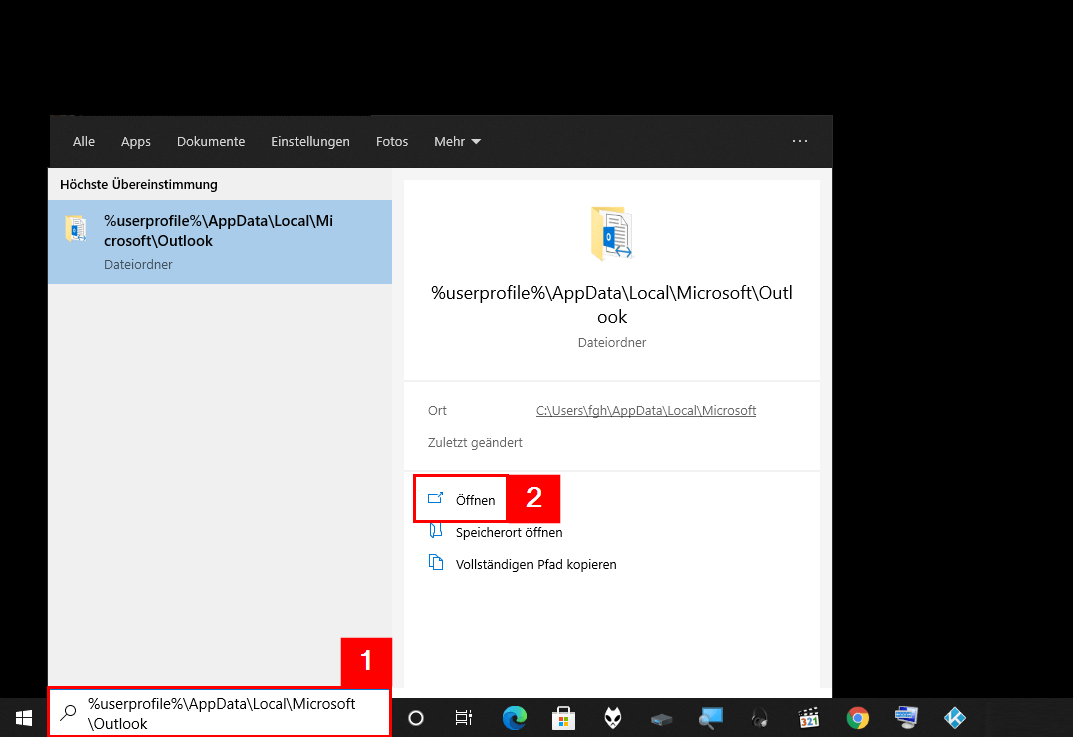Screen dimensions: 1073x737
Task: Click the large Outlook folder preview icon
Action: pos(612,233)
